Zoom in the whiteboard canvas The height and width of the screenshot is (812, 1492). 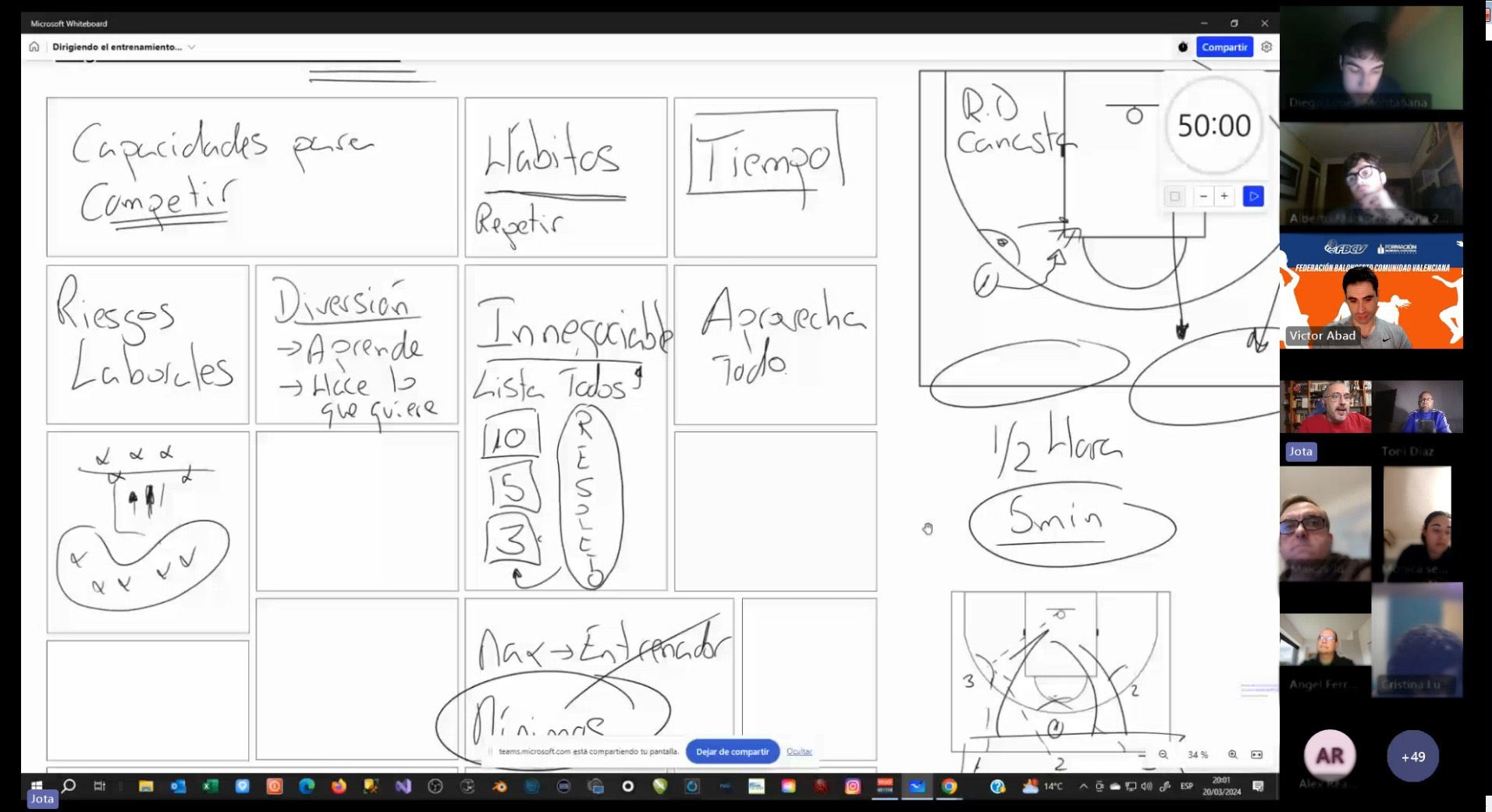click(1233, 754)
